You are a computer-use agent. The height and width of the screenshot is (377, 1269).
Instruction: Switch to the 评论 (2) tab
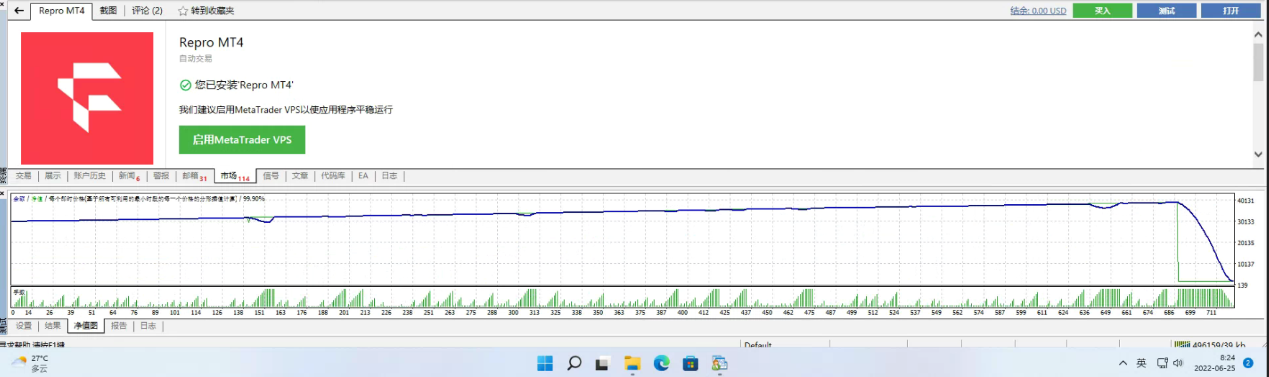[147, 11]
